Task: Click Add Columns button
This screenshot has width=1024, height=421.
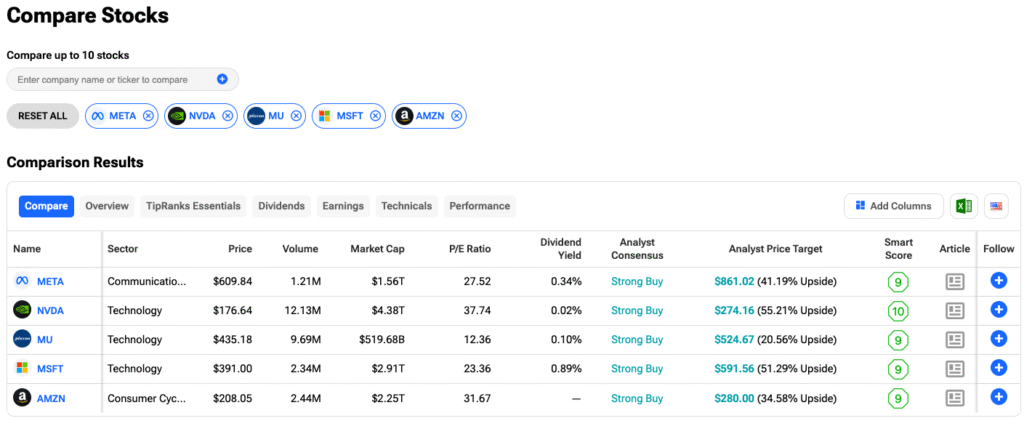Action: coord(893,206)
